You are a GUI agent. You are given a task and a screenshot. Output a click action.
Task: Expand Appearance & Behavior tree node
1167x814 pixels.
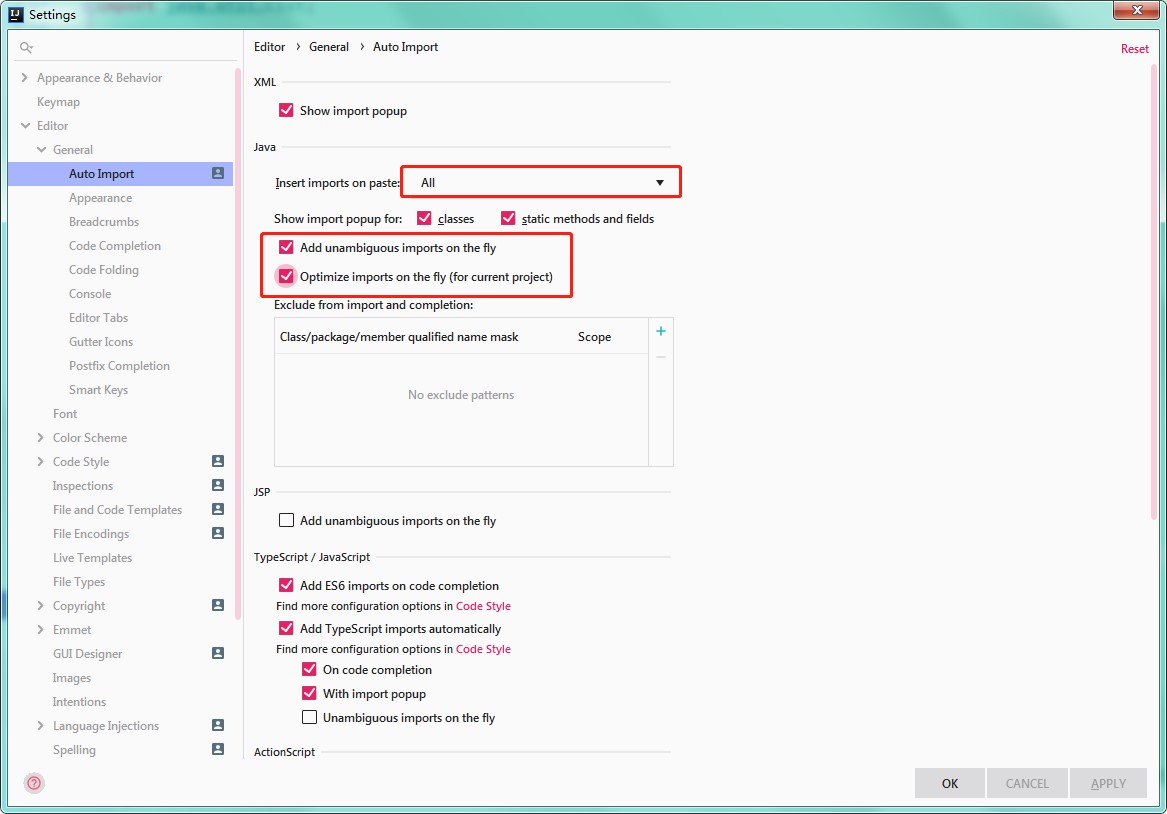pos(25,77)
